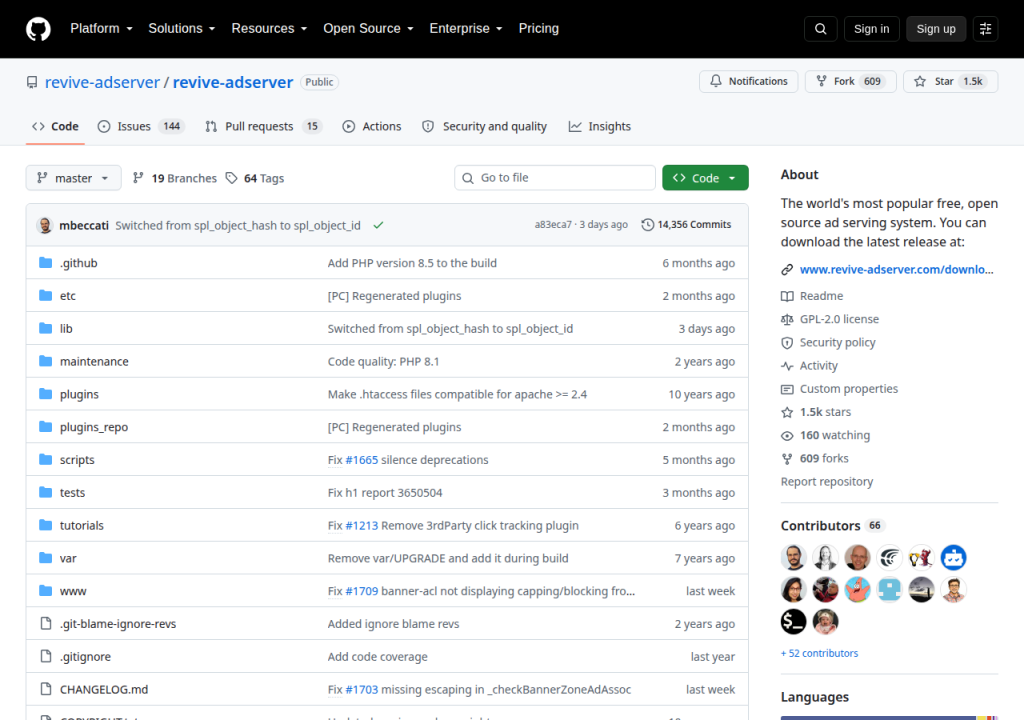This screenshot has width=1024, height=720.
Task: Open the lib folder
Action: pyautogui.click(x=66, y=328)
